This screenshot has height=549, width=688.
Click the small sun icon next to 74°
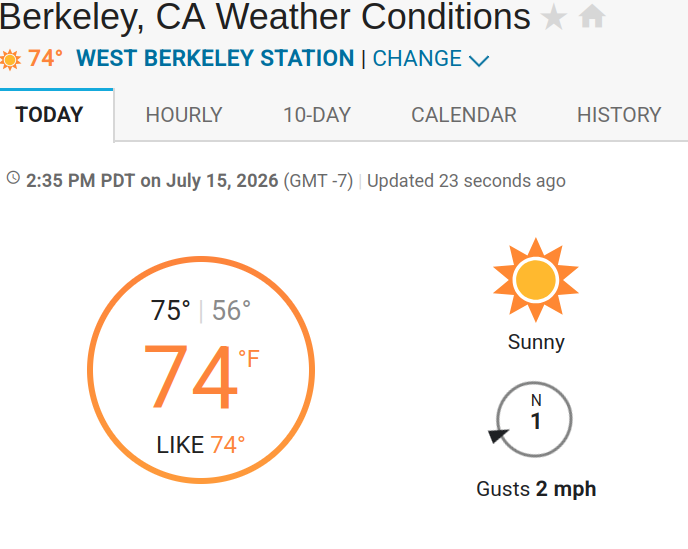coord(10,60)
